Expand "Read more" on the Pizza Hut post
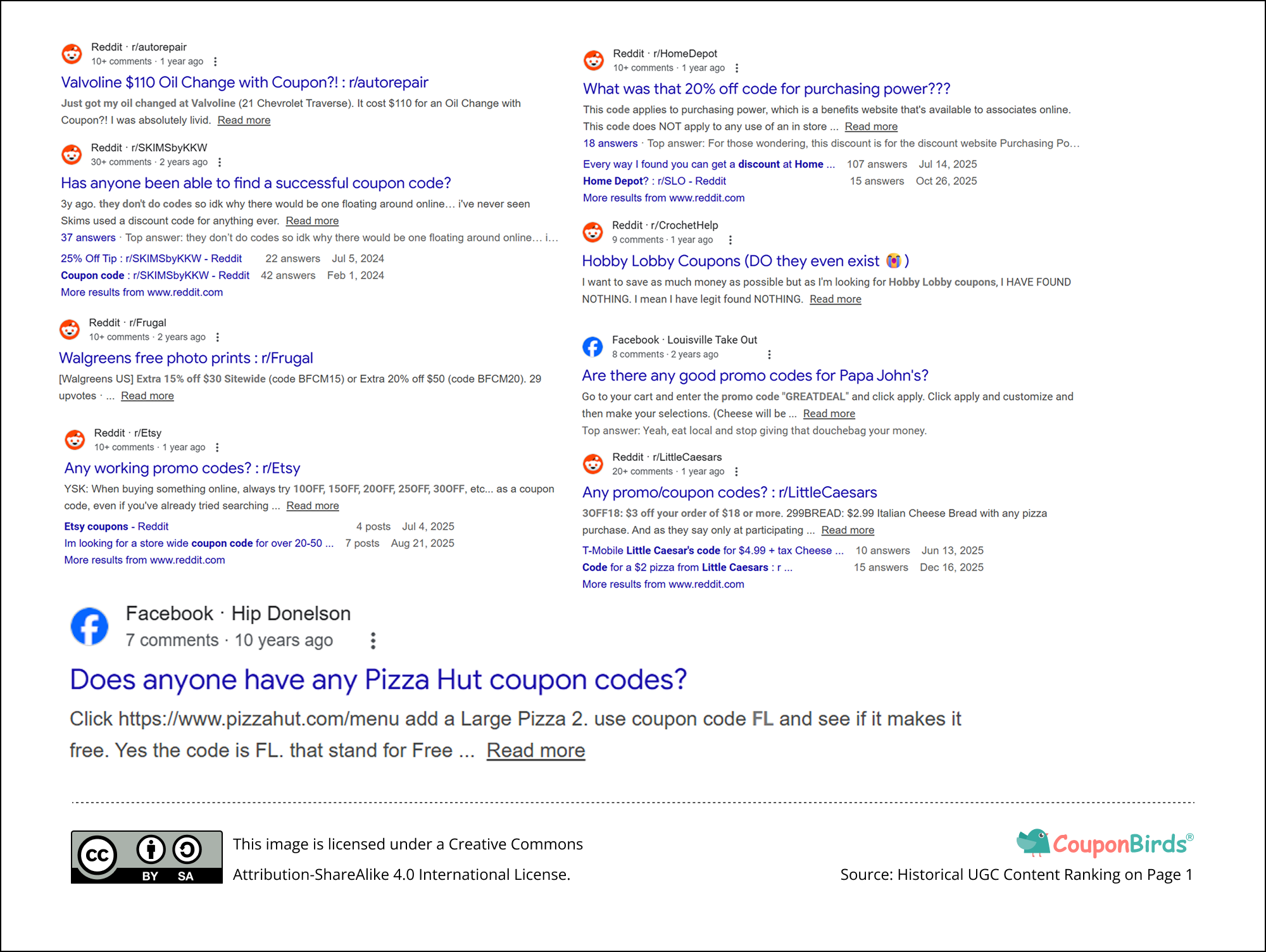 (x=536, y=750)
